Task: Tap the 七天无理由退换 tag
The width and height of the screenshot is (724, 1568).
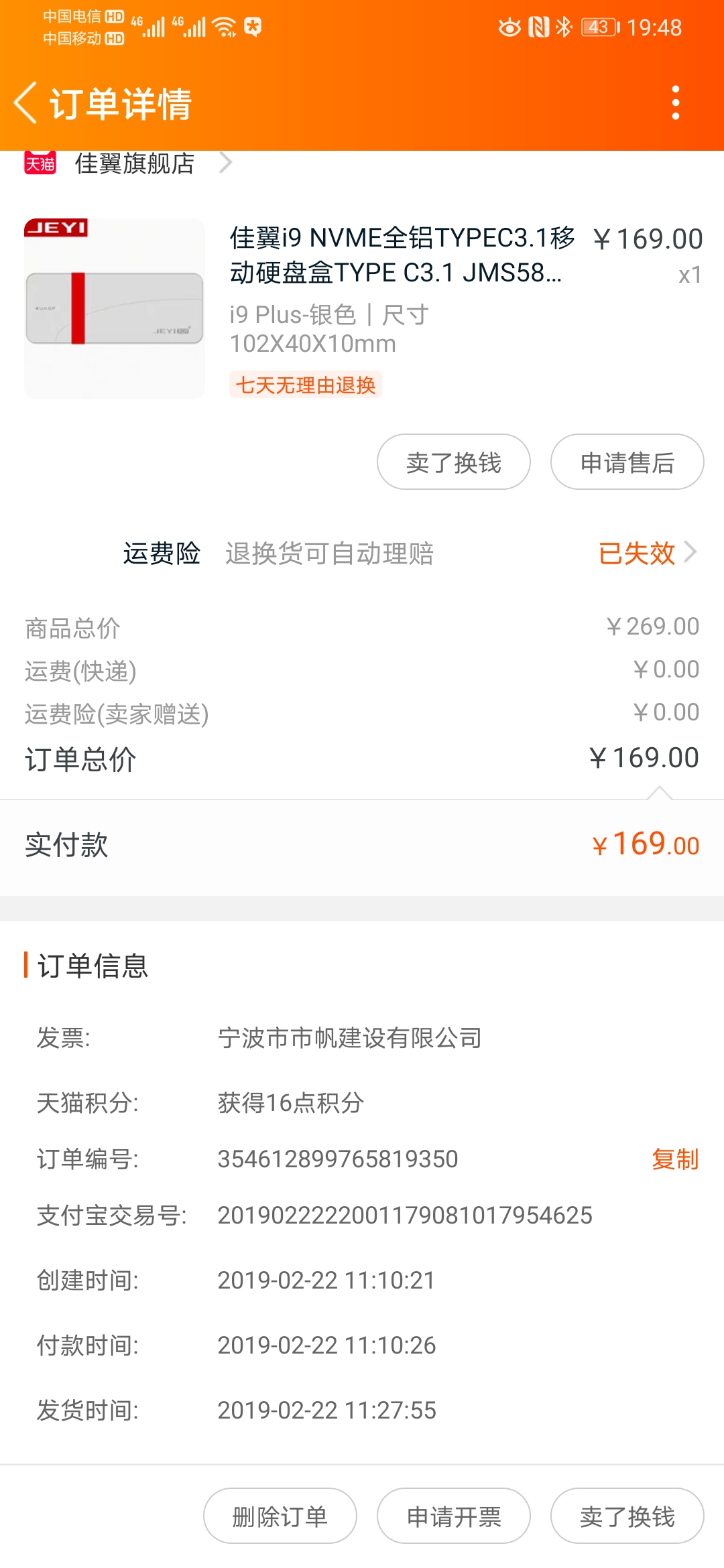Action: point(306,385)
